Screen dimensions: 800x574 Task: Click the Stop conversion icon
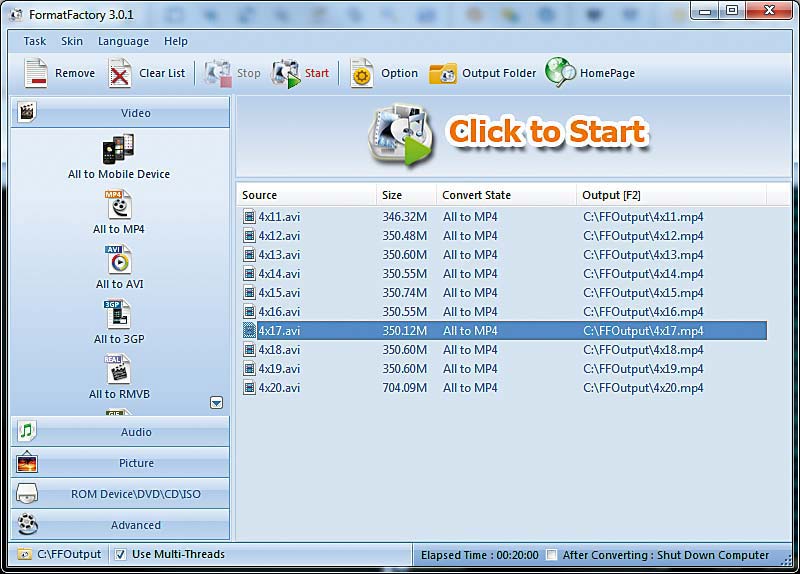(x=218, y=73)
